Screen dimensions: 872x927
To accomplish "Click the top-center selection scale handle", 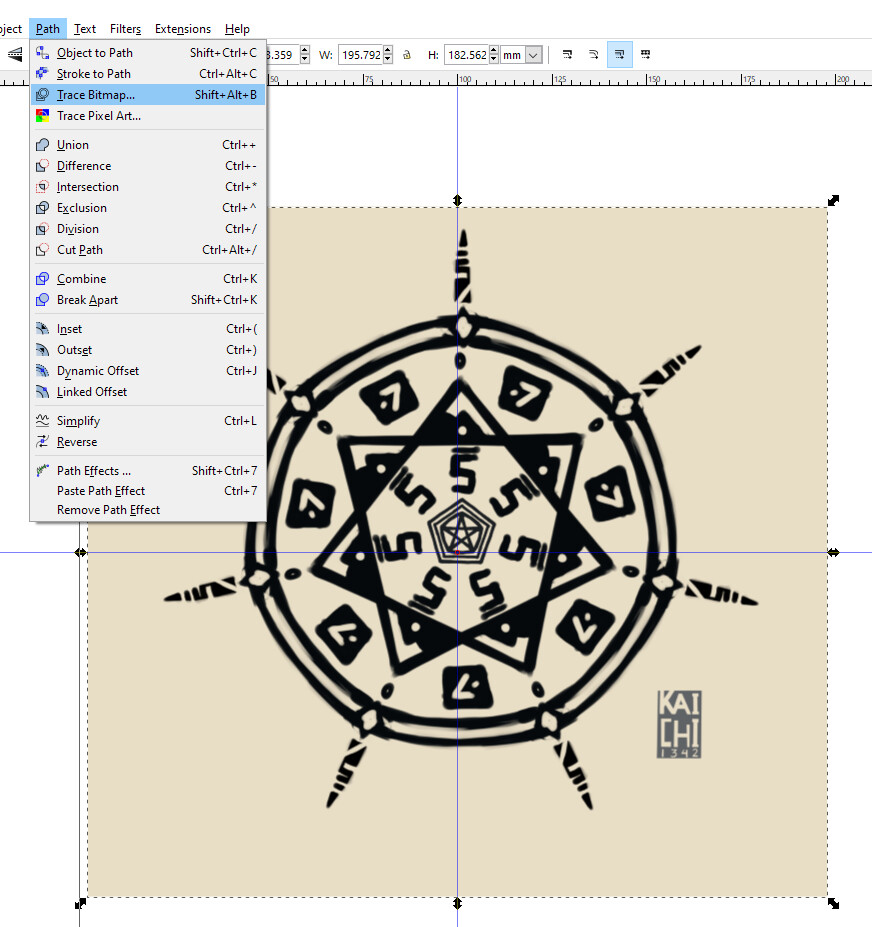I will (x=458, y=201).
